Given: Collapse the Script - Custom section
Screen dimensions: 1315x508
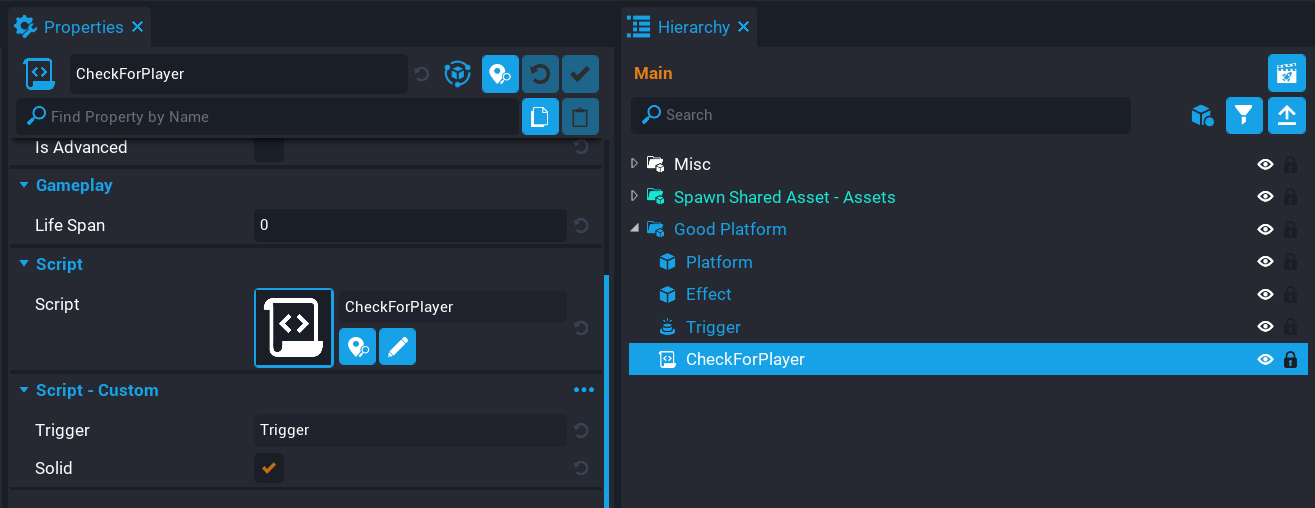Looking at the screenshot, I should point(24,390).
